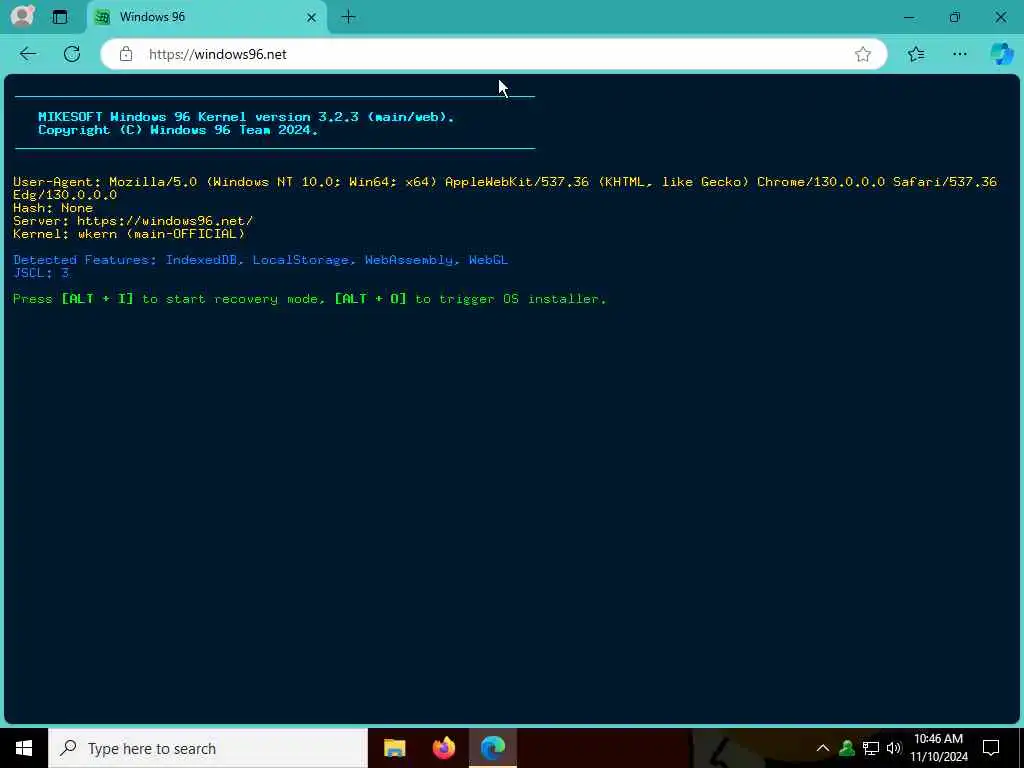
Task: Click the MIKESOFT Windows 96 Kernel line
Action: [246, 117]
